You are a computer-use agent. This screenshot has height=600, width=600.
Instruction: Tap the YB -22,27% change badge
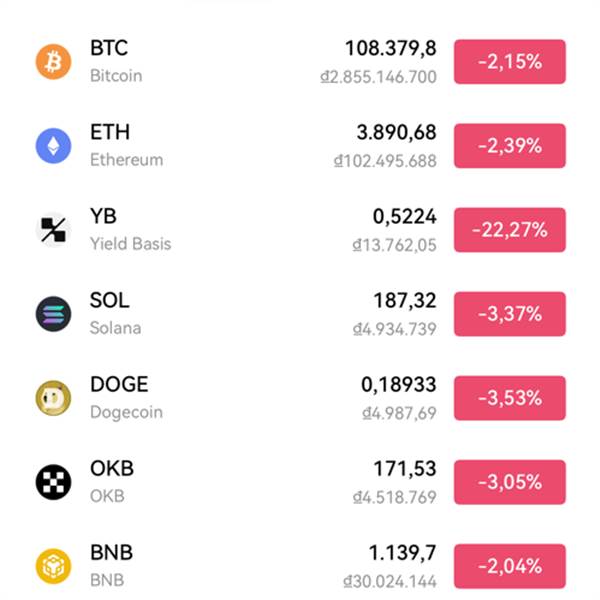[509, 230]
